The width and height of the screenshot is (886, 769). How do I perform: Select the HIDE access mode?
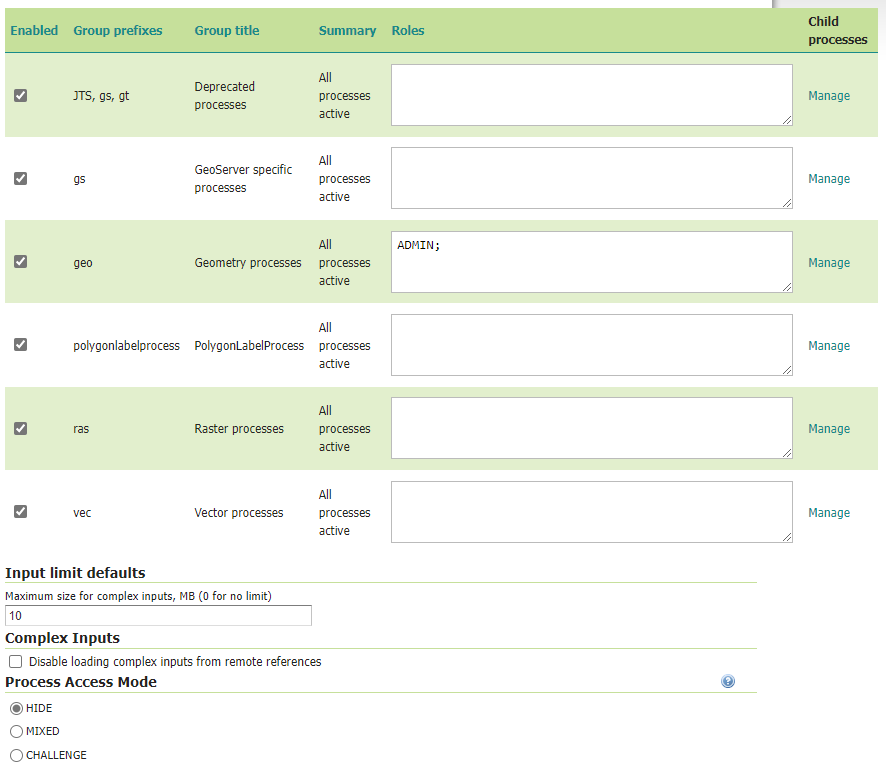pos(16,708)
